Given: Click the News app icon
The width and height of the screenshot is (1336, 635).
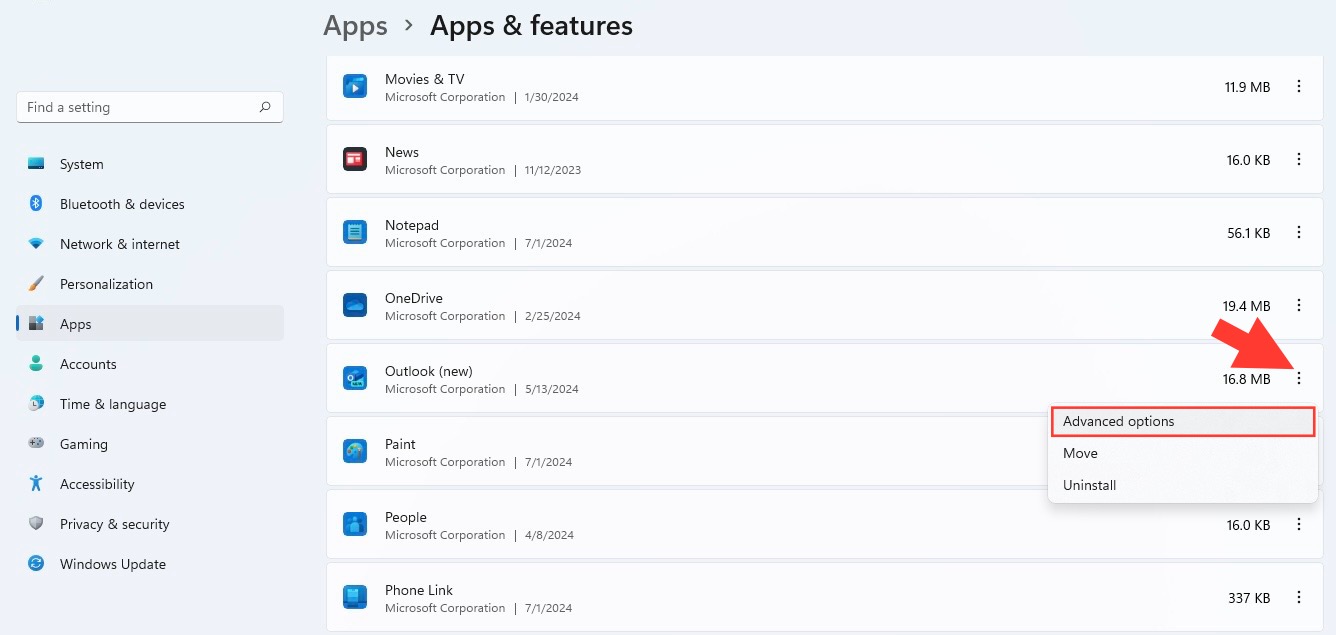Looking at the screenshot, I should coord(355,160).
